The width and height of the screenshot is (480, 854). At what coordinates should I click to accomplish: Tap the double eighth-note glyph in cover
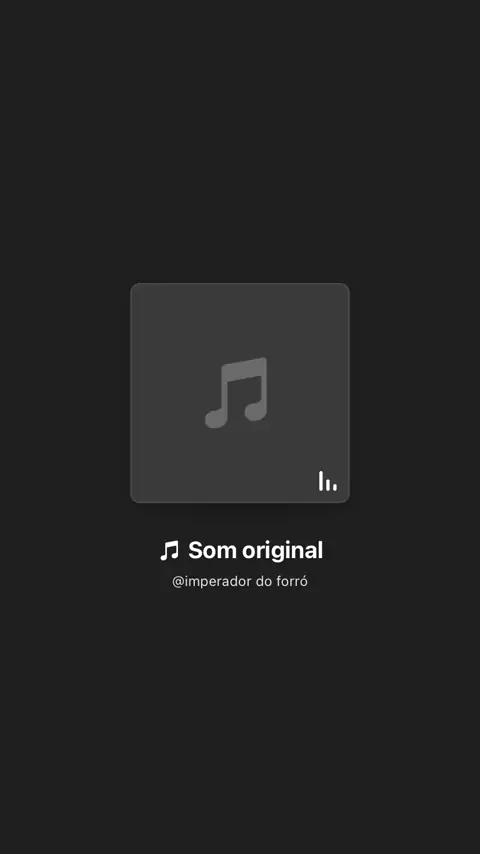(x=236, y=392)
